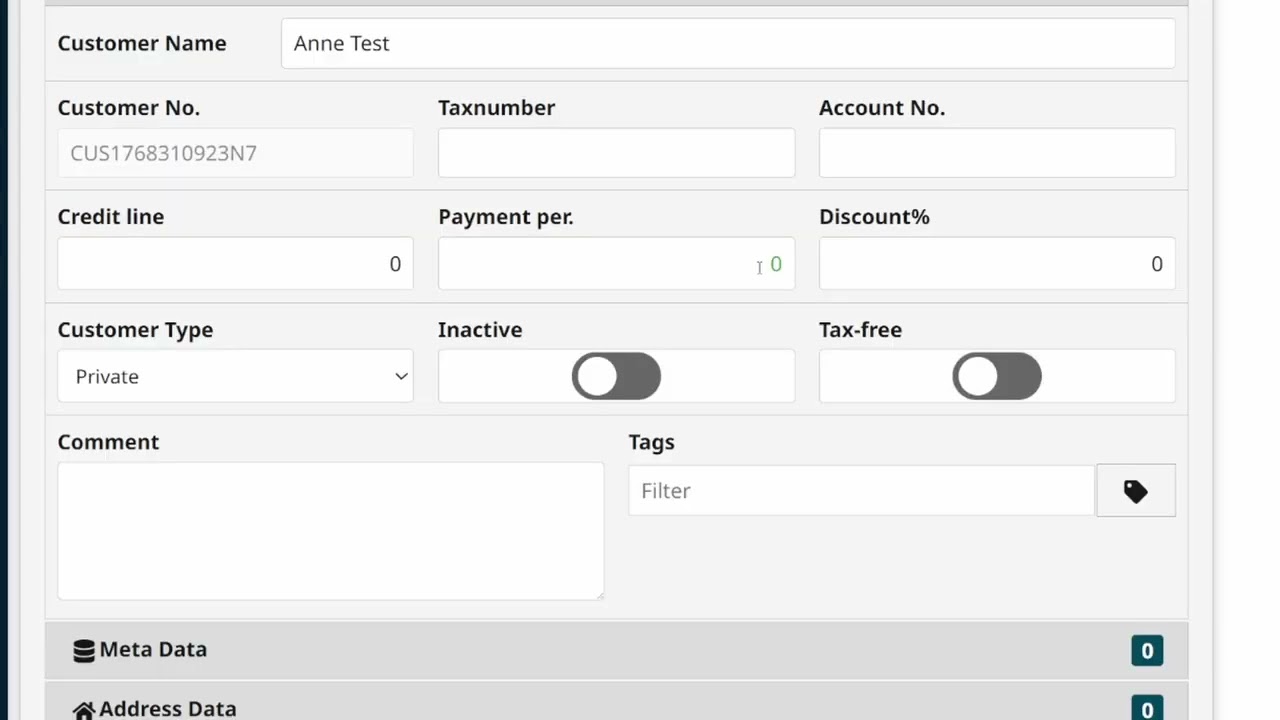
Task: Toggle the Inactive switch
Action: click(616, 377)
